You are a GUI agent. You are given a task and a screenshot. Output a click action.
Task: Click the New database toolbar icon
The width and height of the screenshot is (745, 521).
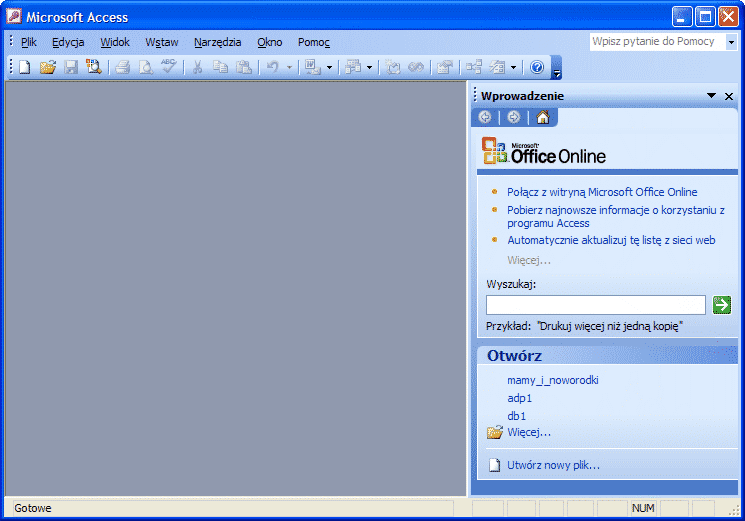[x=24, y=67]
